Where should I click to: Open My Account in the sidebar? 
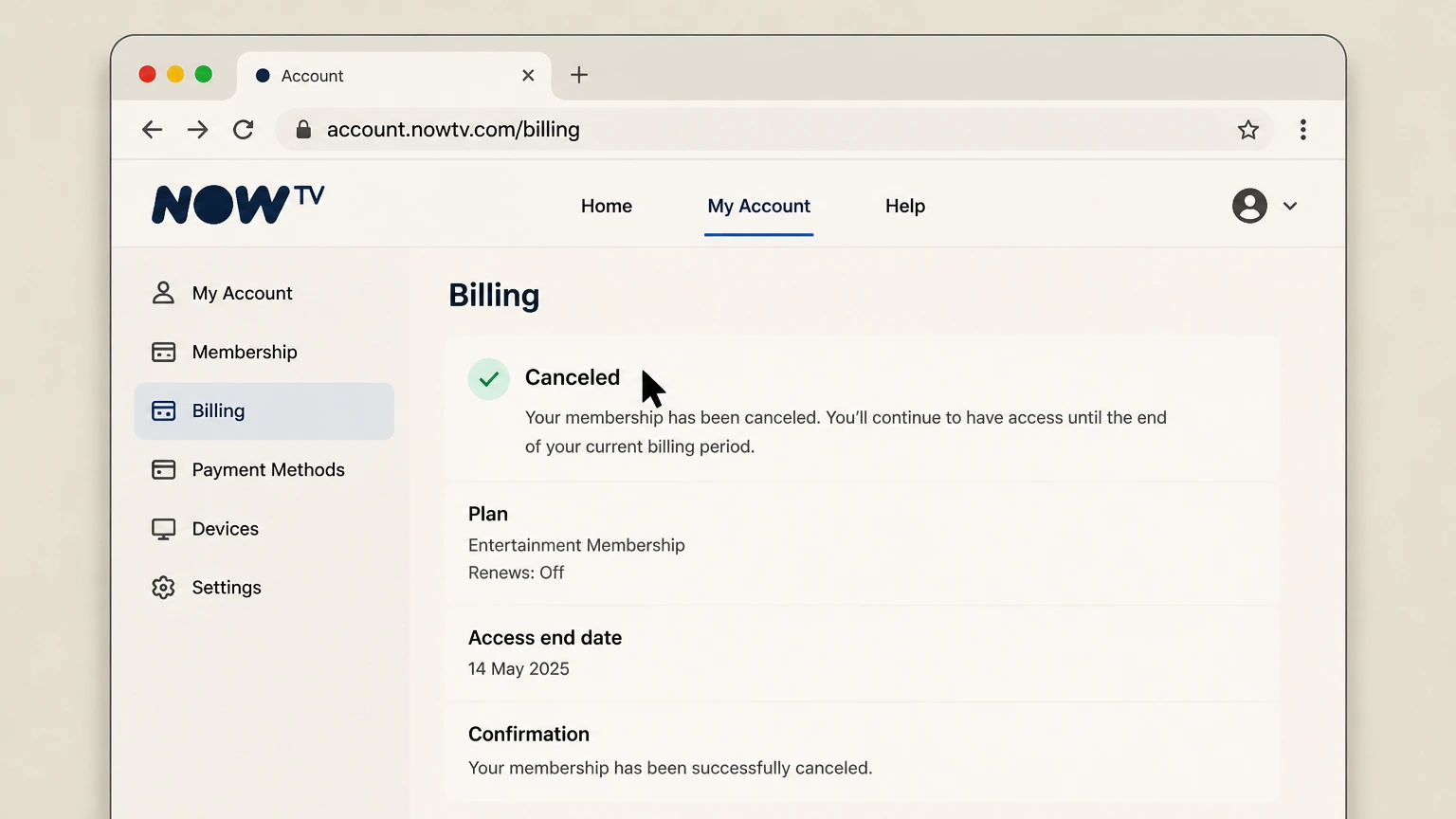[x=264, y=293]
